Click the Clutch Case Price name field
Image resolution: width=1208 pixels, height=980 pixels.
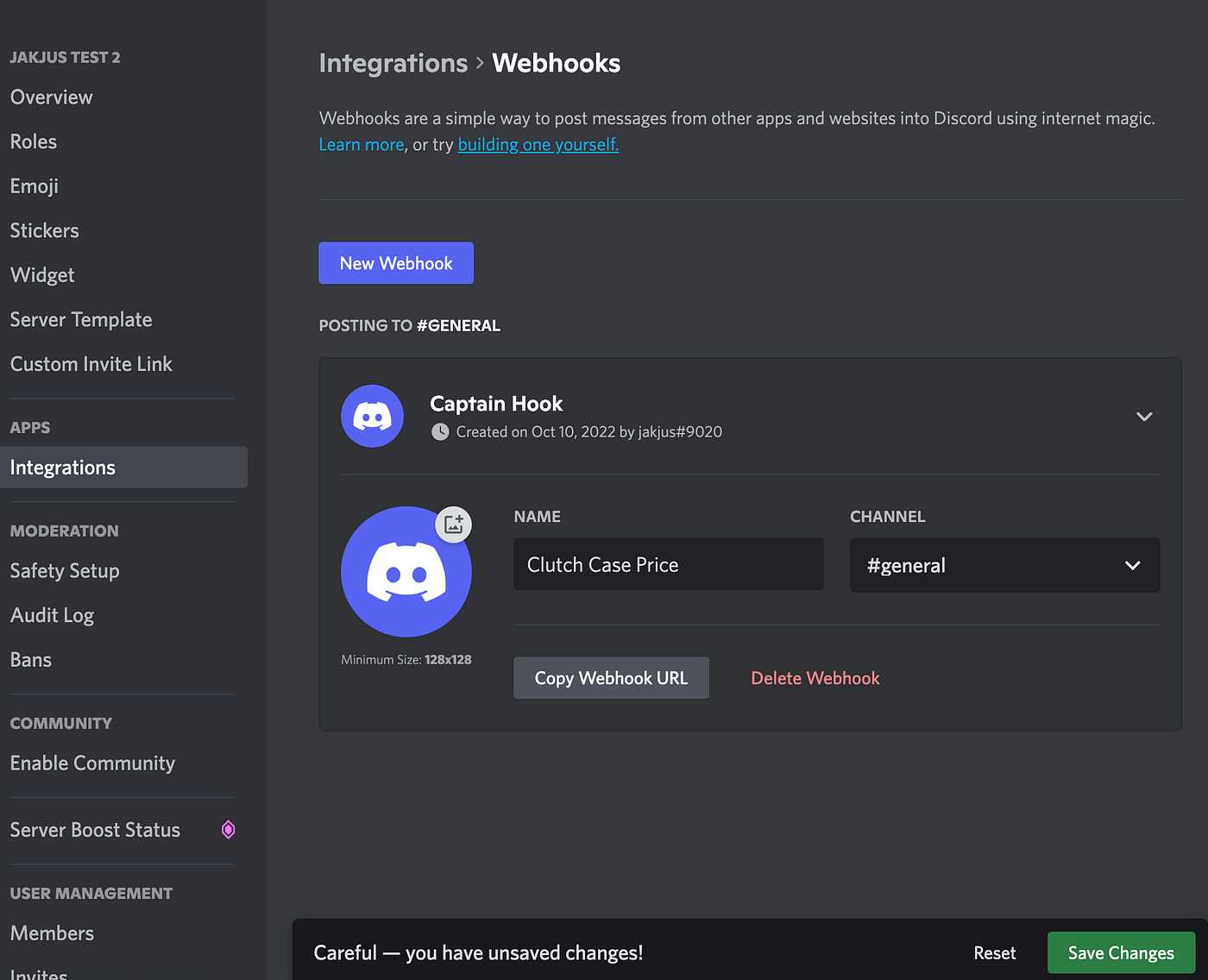[x=669, y=564]
